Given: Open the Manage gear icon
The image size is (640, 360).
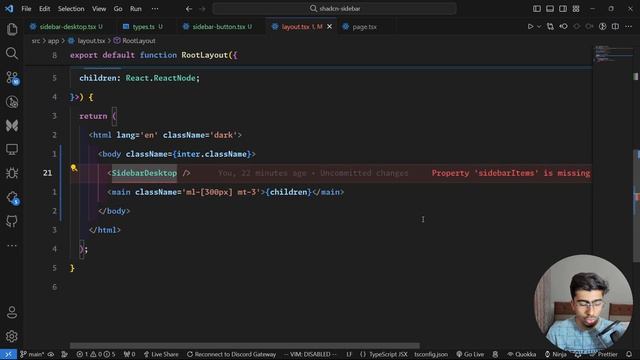Looking at the screenshot, I should [12, 336].
